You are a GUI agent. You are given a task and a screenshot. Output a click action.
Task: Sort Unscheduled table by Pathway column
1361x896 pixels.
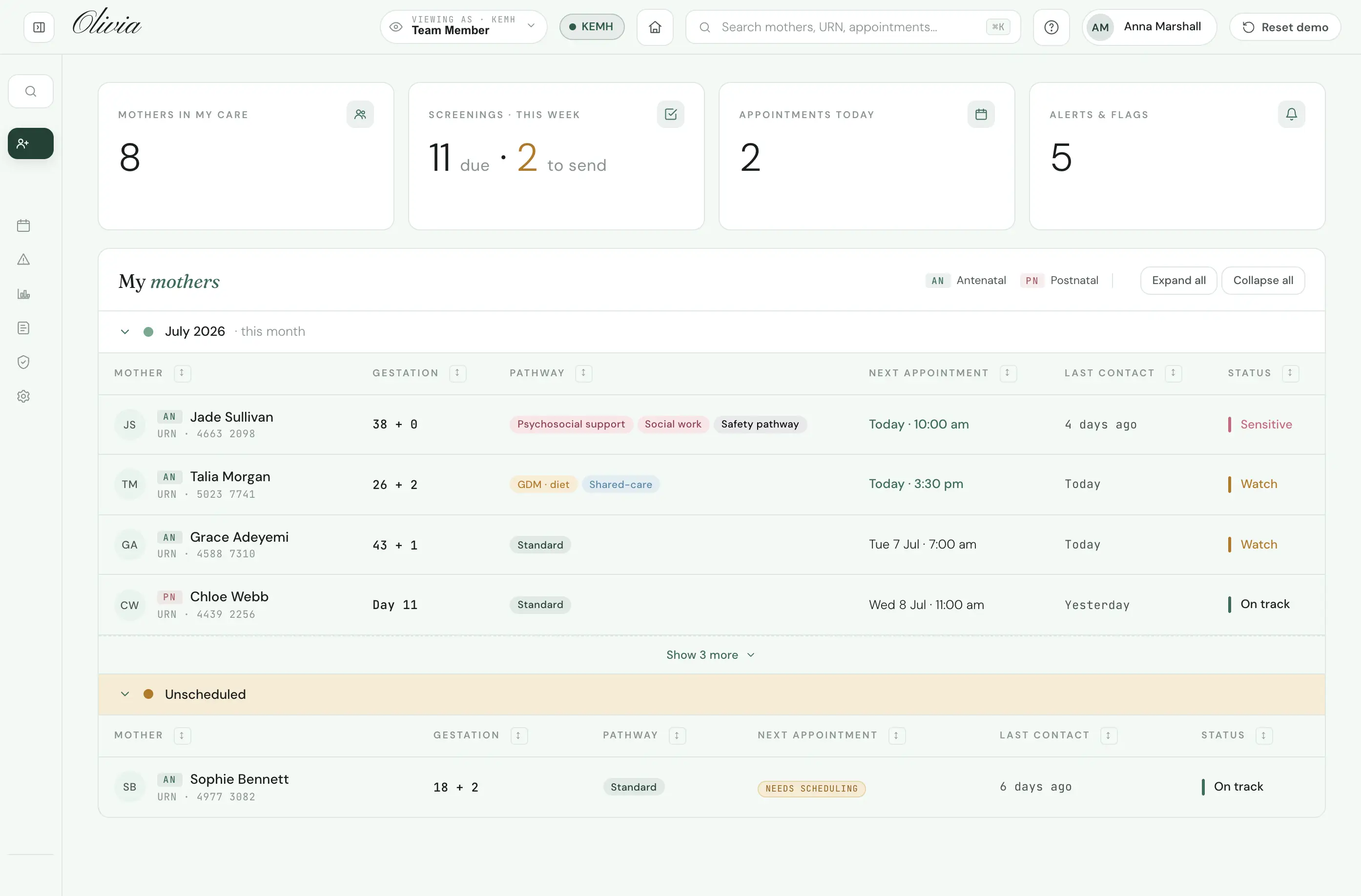(x=677, y=735)
